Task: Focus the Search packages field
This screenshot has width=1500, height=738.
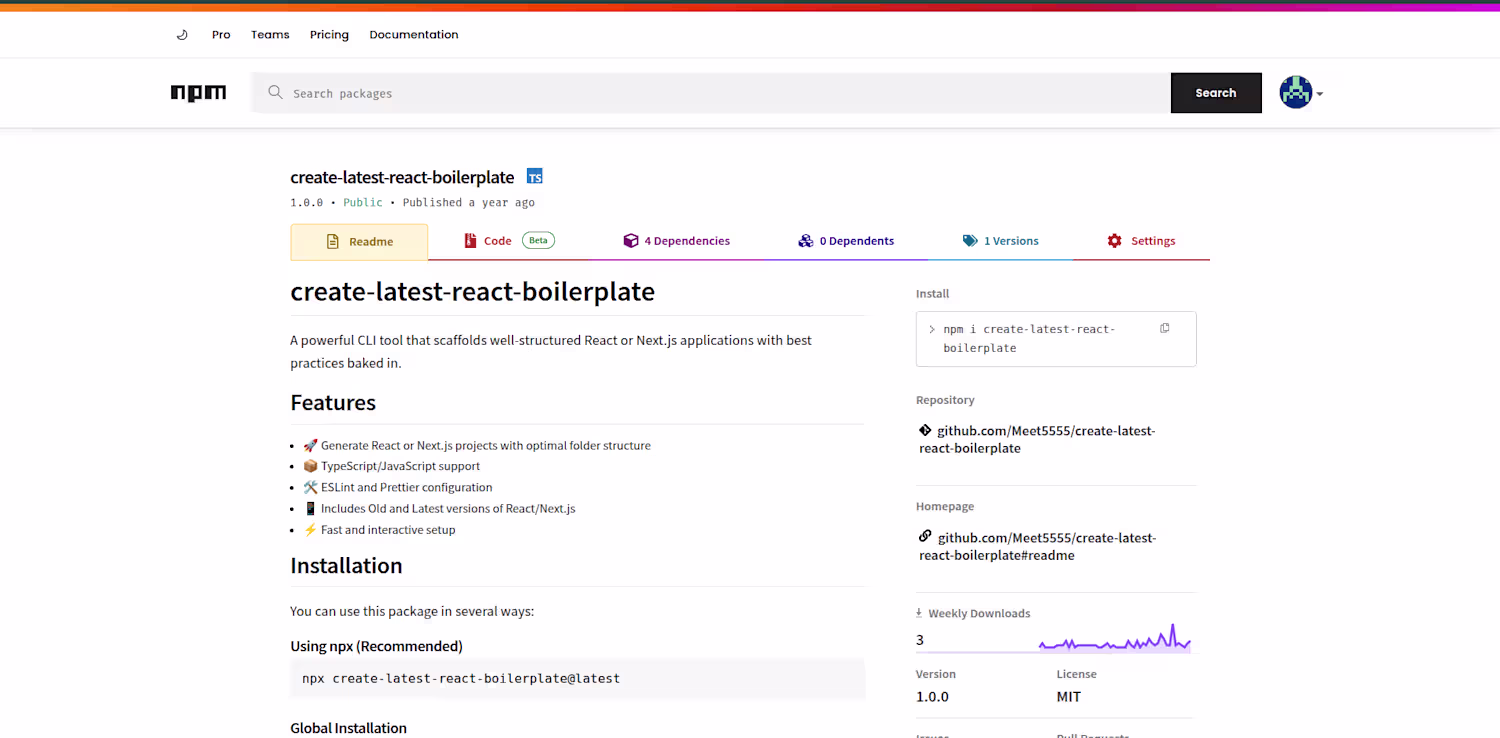Action: click(728, 93)
